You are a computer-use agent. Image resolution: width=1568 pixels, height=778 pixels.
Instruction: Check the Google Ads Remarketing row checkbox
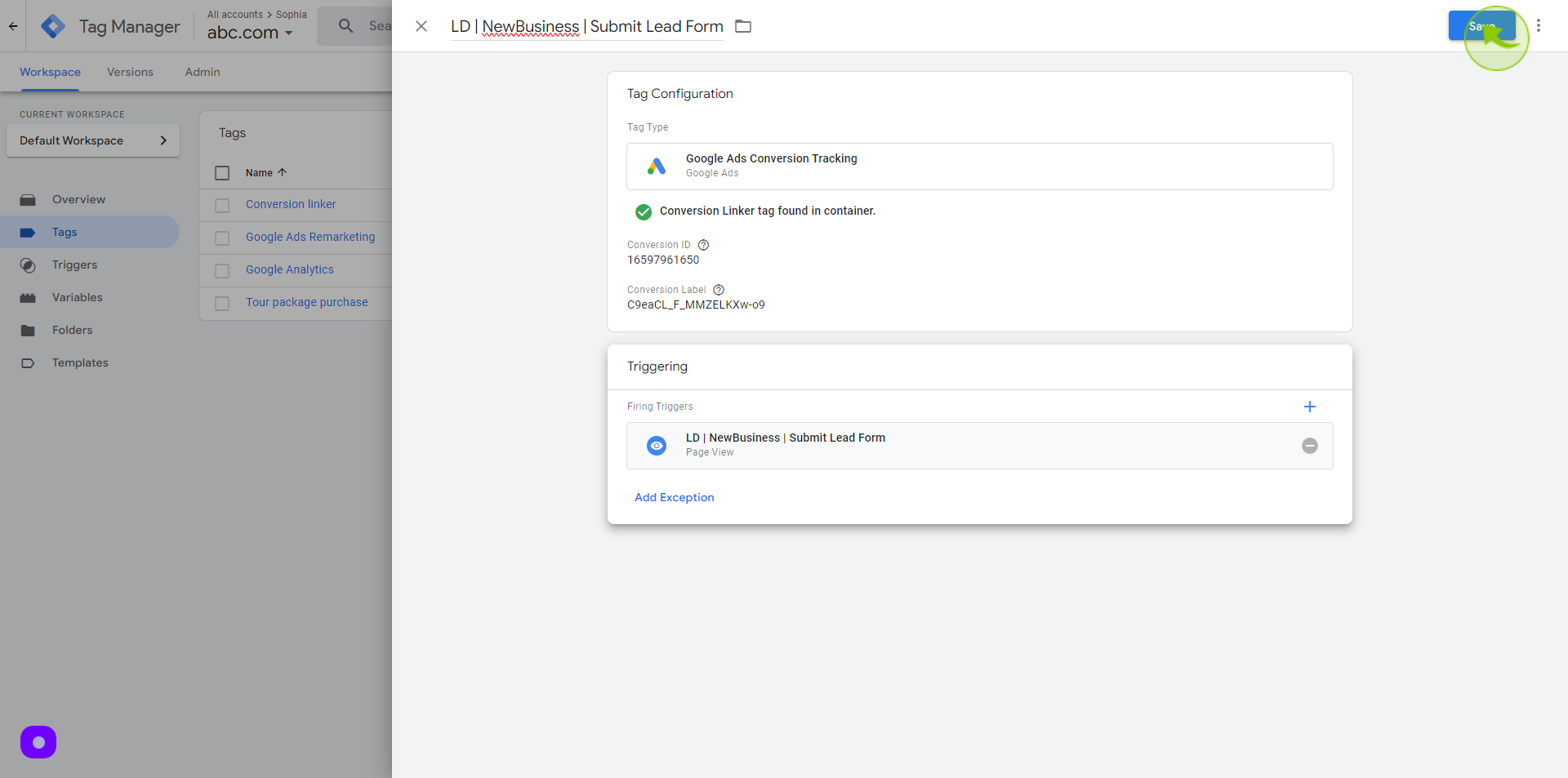click(222, 238)
